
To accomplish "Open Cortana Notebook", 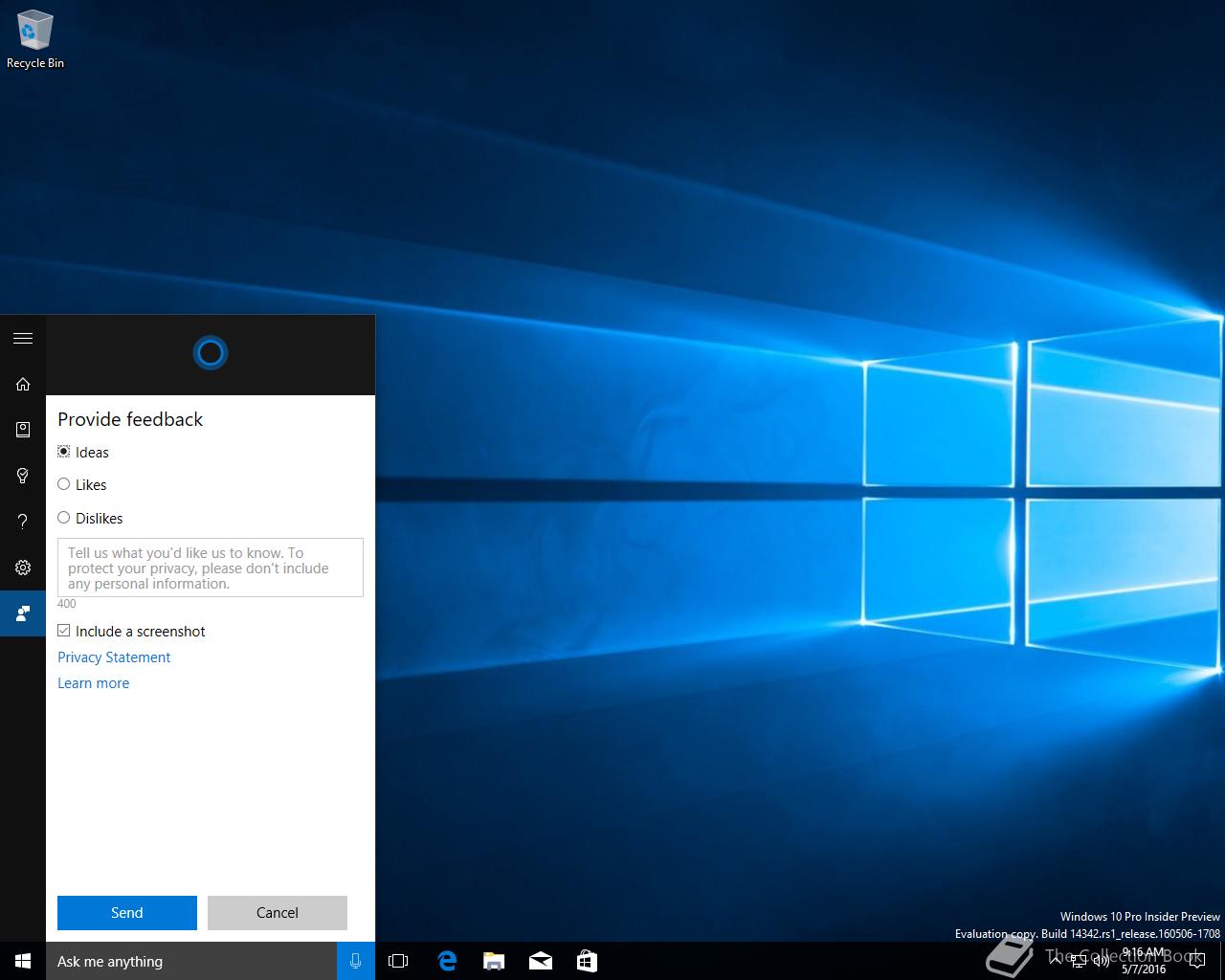I will pyautogui.click(x=23, y=430).
